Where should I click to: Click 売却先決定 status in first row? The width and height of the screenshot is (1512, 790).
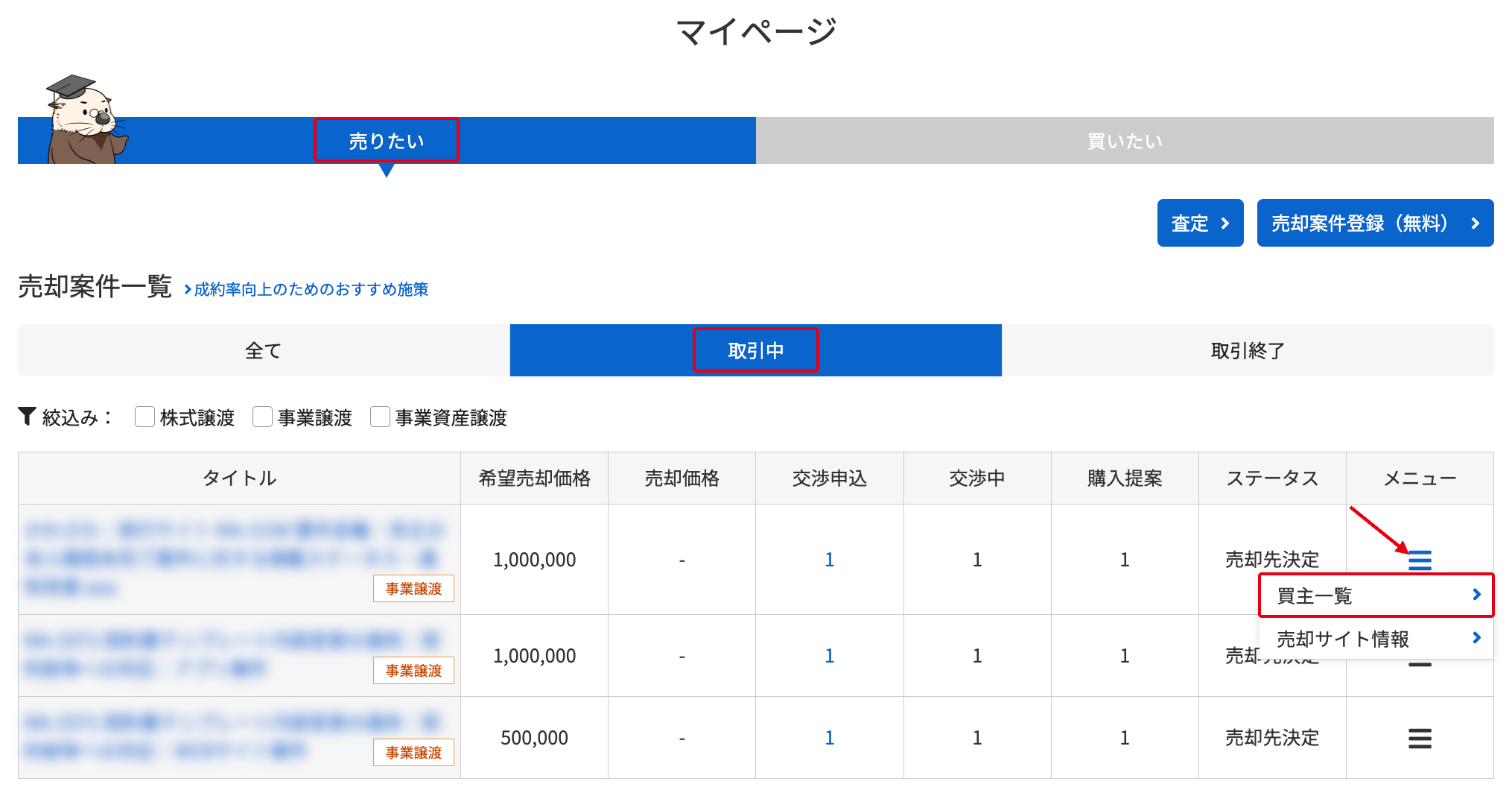[1272, 560]
